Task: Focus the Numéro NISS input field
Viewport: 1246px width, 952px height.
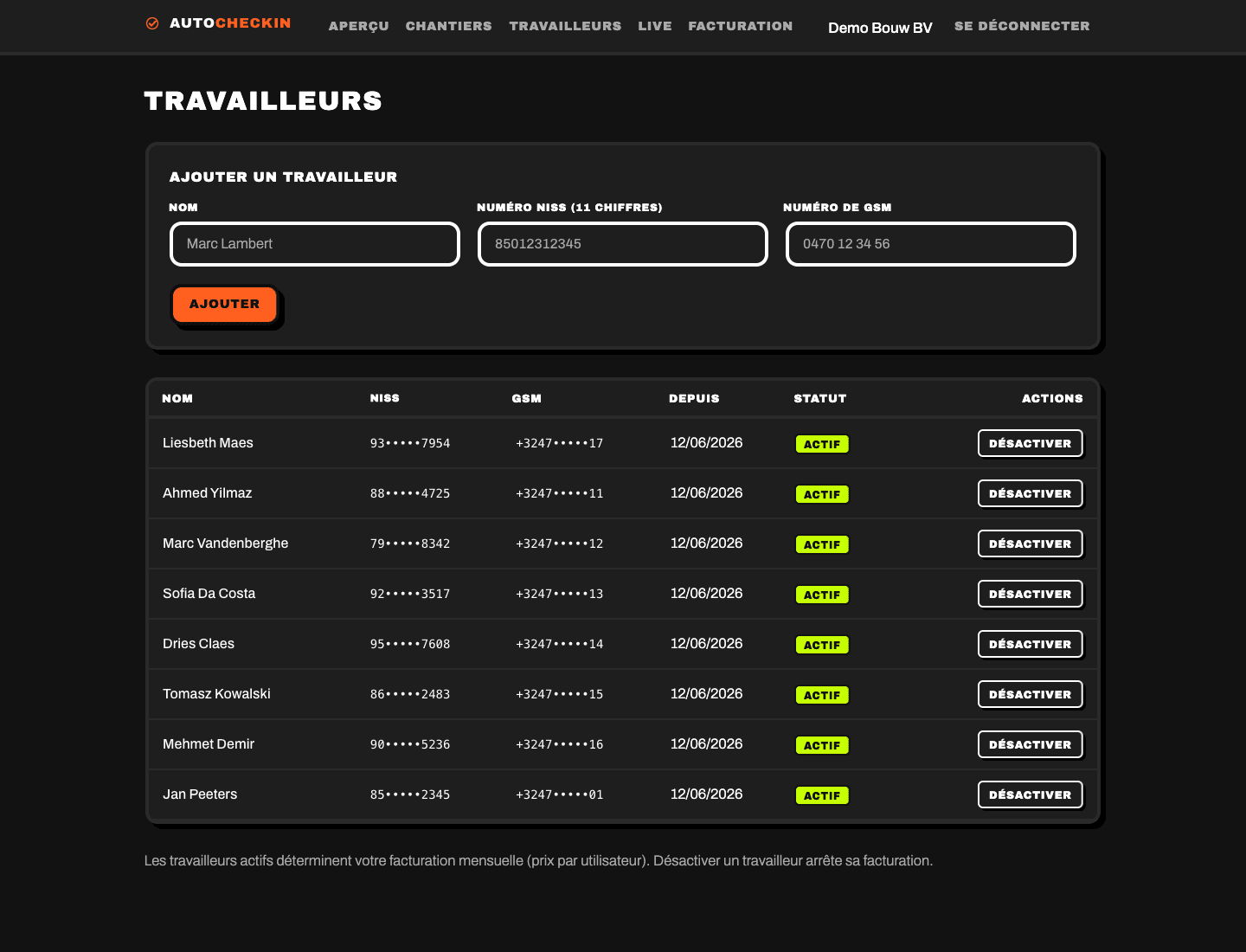Action: pos(623,244)
